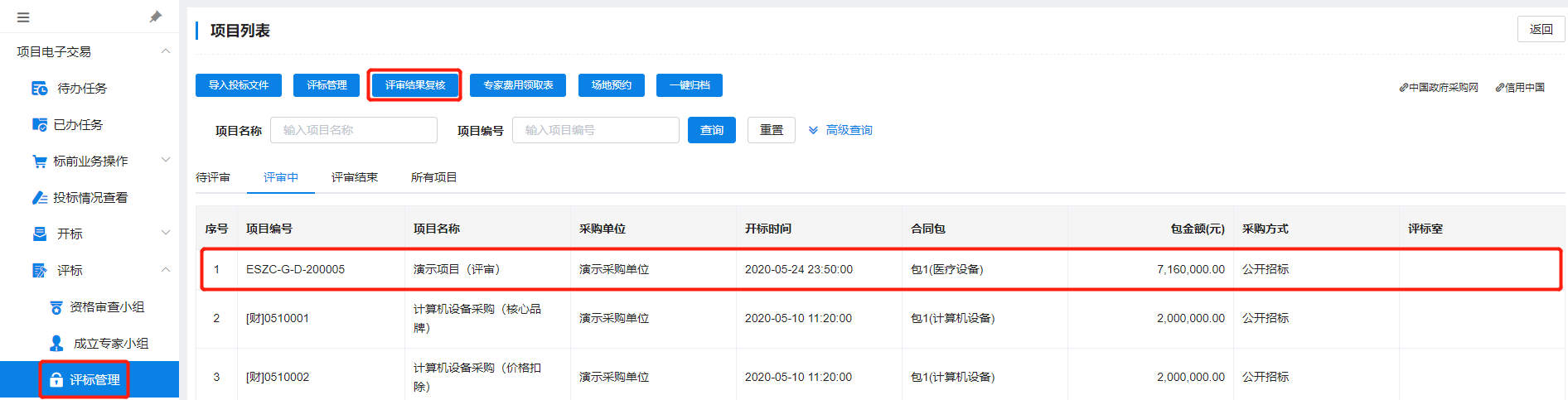Click the hamburger menu icon
This screenshot has height=400, width=1568.
click(23, 17)
